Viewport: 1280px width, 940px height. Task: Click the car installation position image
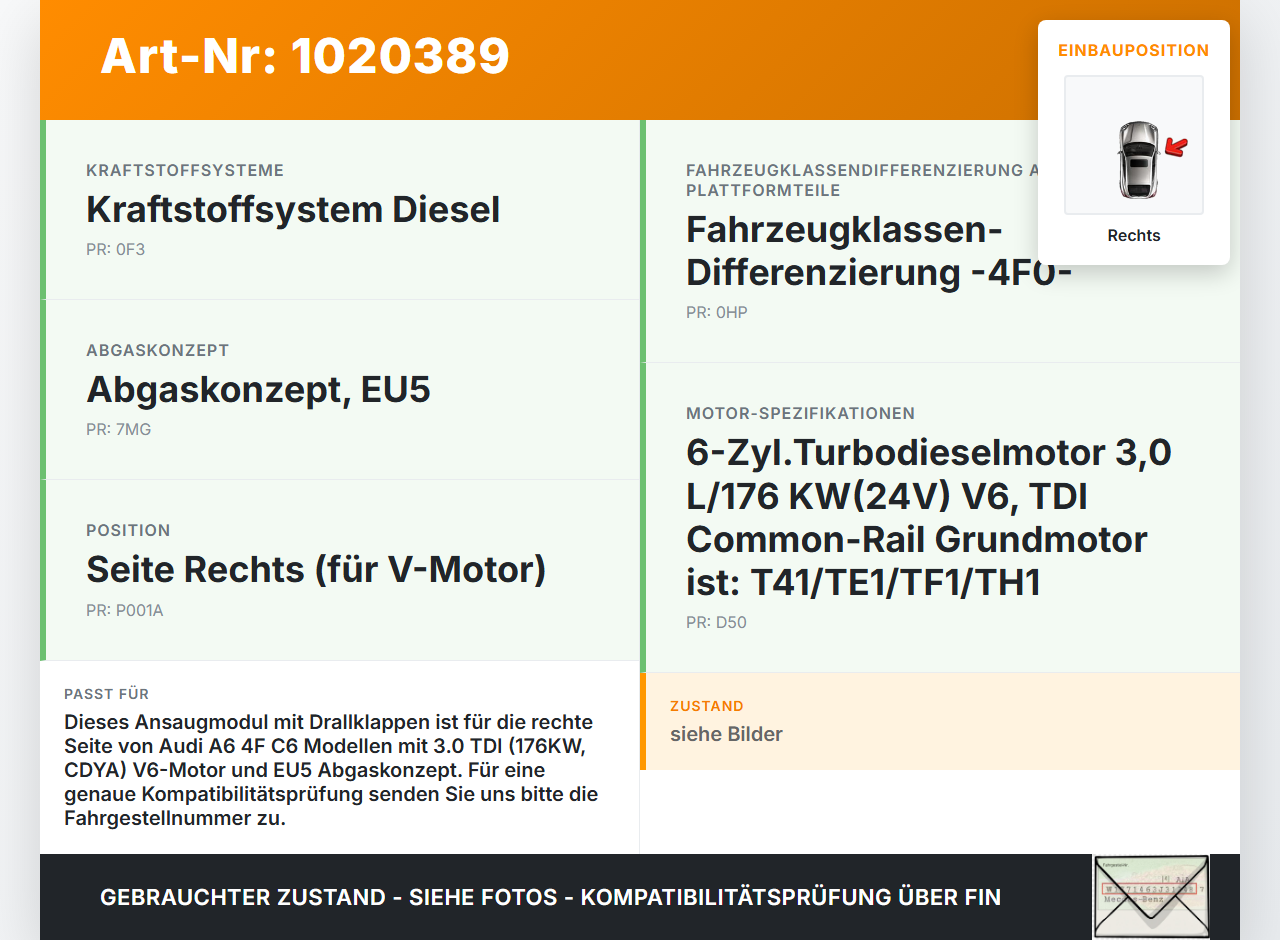click(x=1134, y=145)
